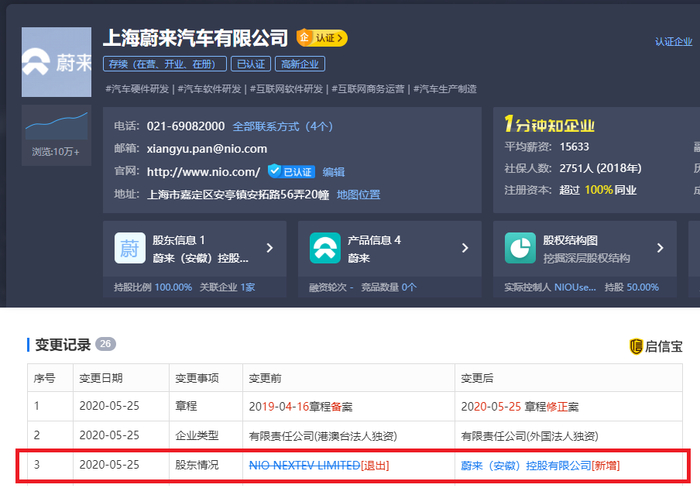Viewport: 700px width, 499px height.
Task: Click the average salary value 15633
Action: tap(574, 147)
